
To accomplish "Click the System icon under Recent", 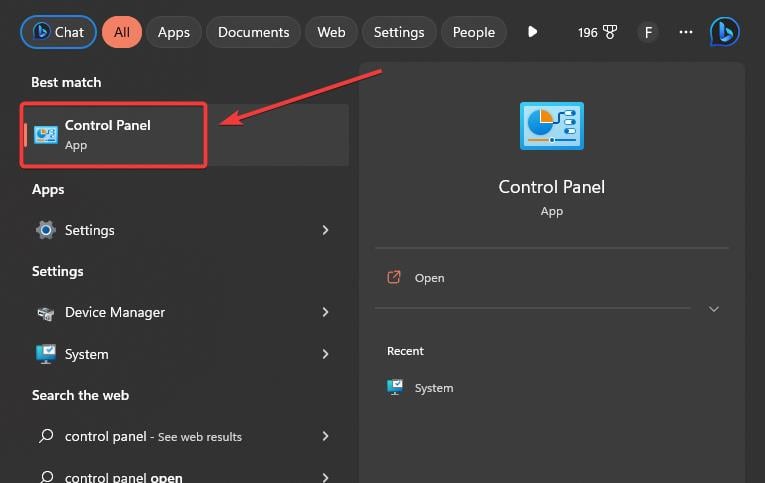I will click(395, 387).
